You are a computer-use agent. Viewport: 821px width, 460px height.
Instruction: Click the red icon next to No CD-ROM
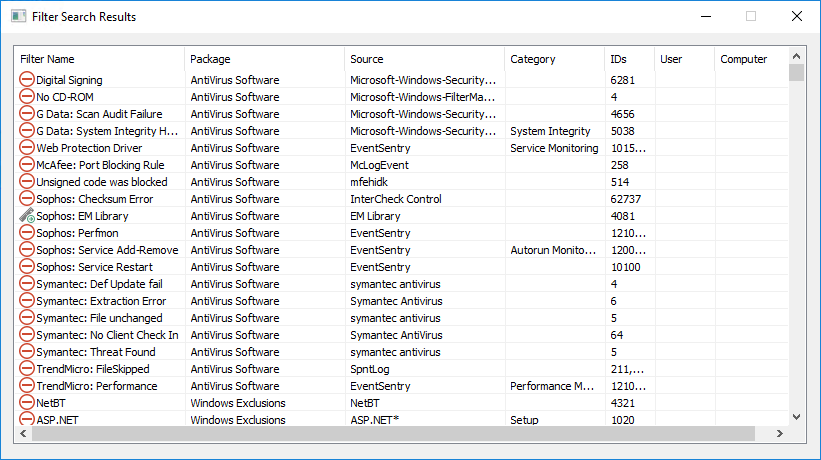(27, 96)
